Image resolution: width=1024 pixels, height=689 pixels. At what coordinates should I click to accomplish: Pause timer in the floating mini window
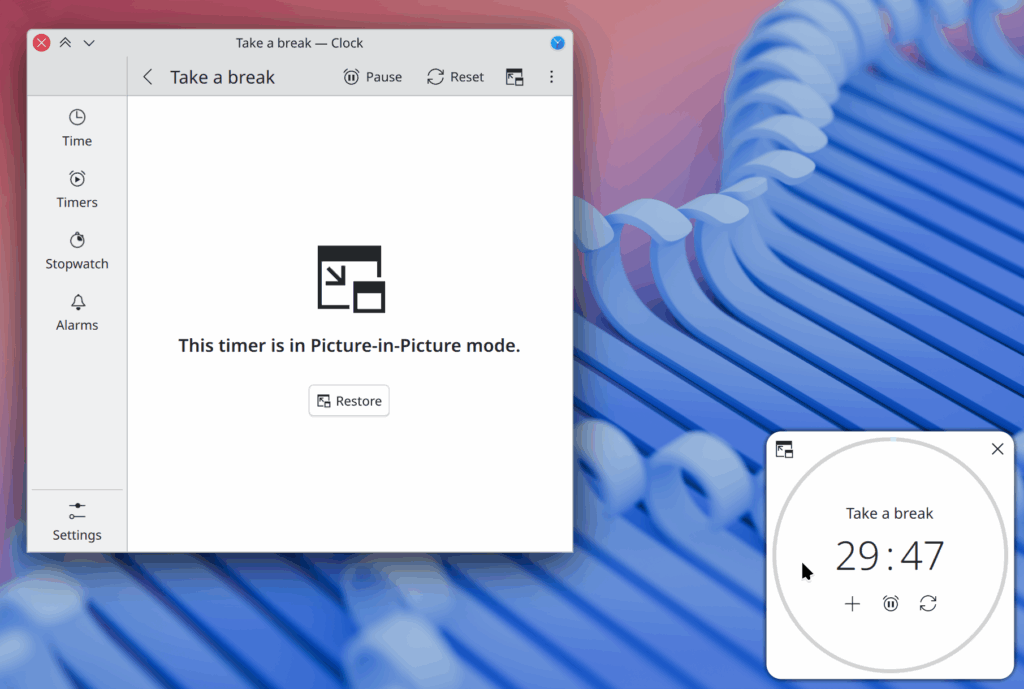coord(891,603)
